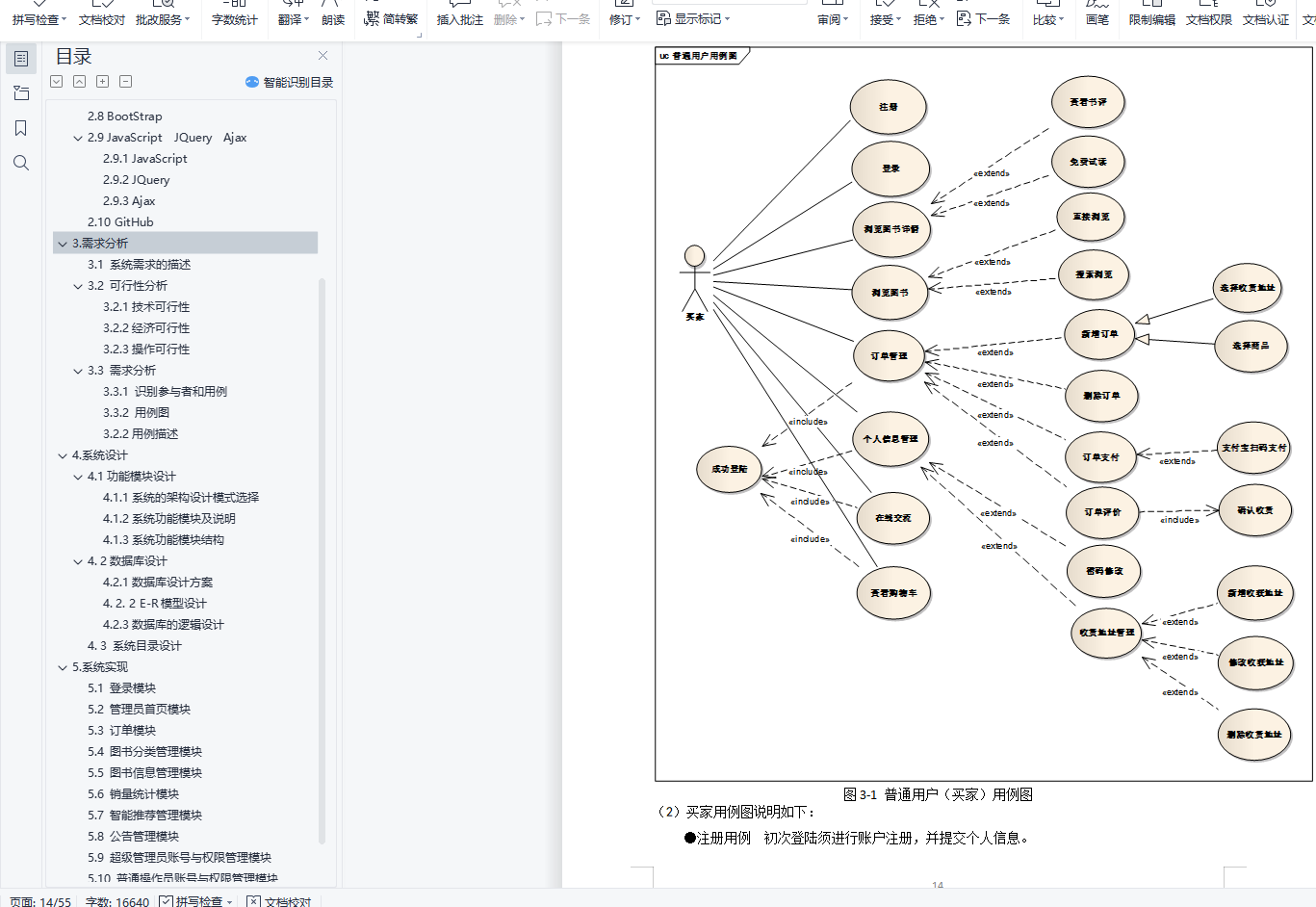
Task: Click the outline pane vertical scrollbar
Action: click(x=322, y=560)
